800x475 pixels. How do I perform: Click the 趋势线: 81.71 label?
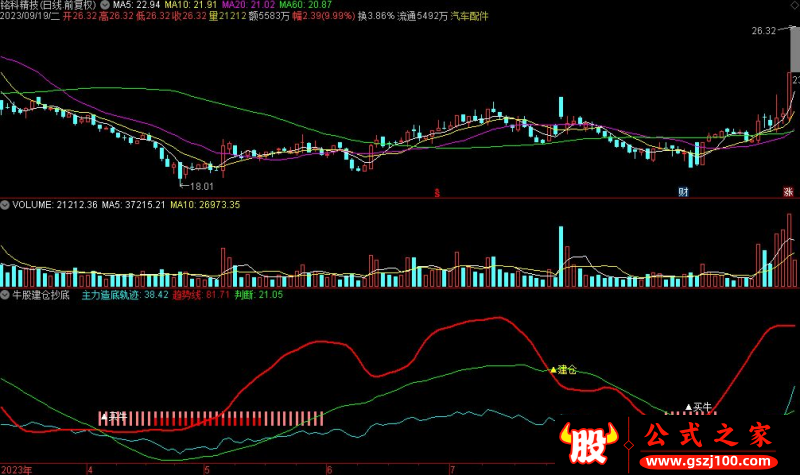coord(201,295)
